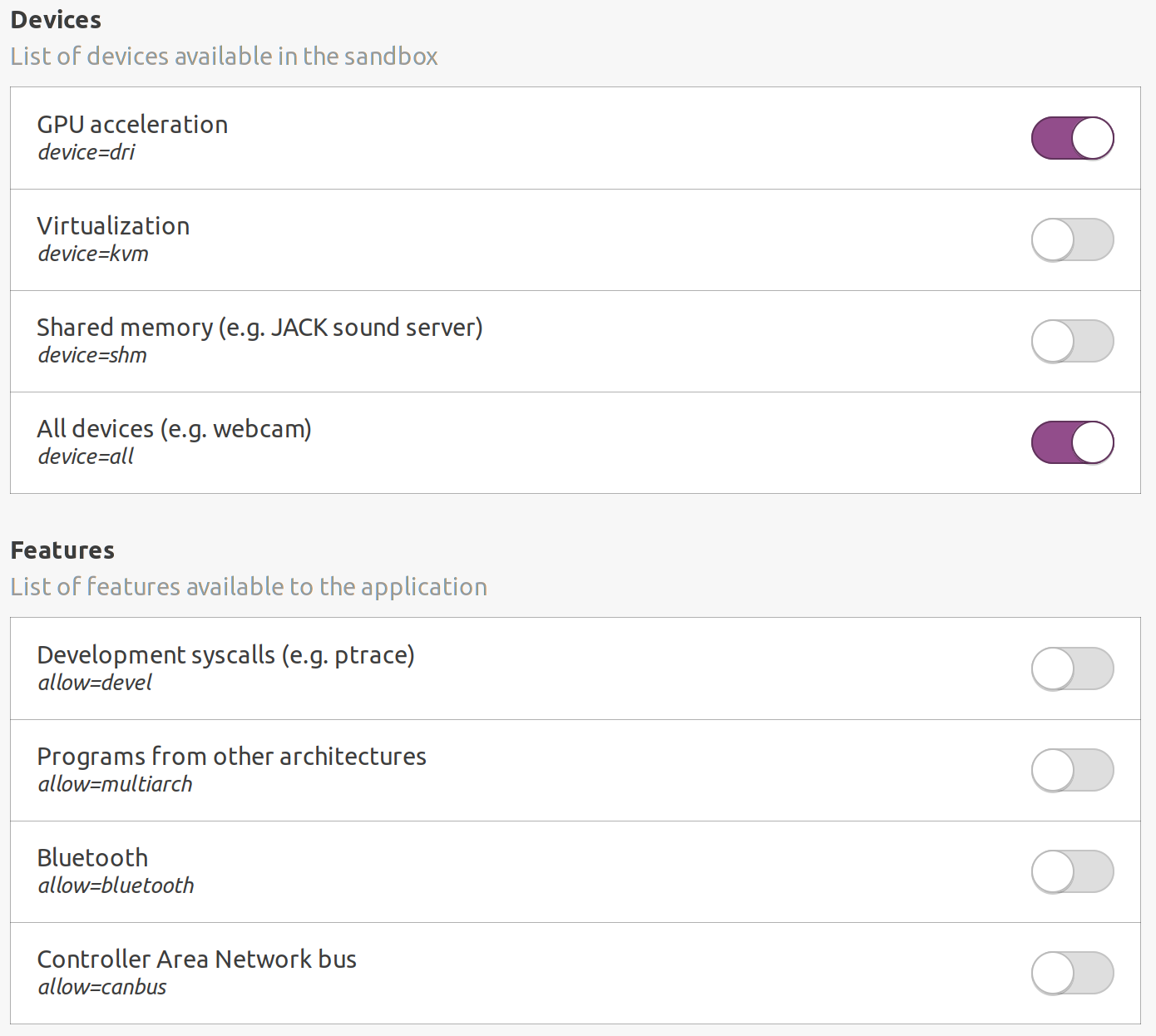Disable the GPU acceleration toggle
The image size is (1156, 1036).
1072,138
